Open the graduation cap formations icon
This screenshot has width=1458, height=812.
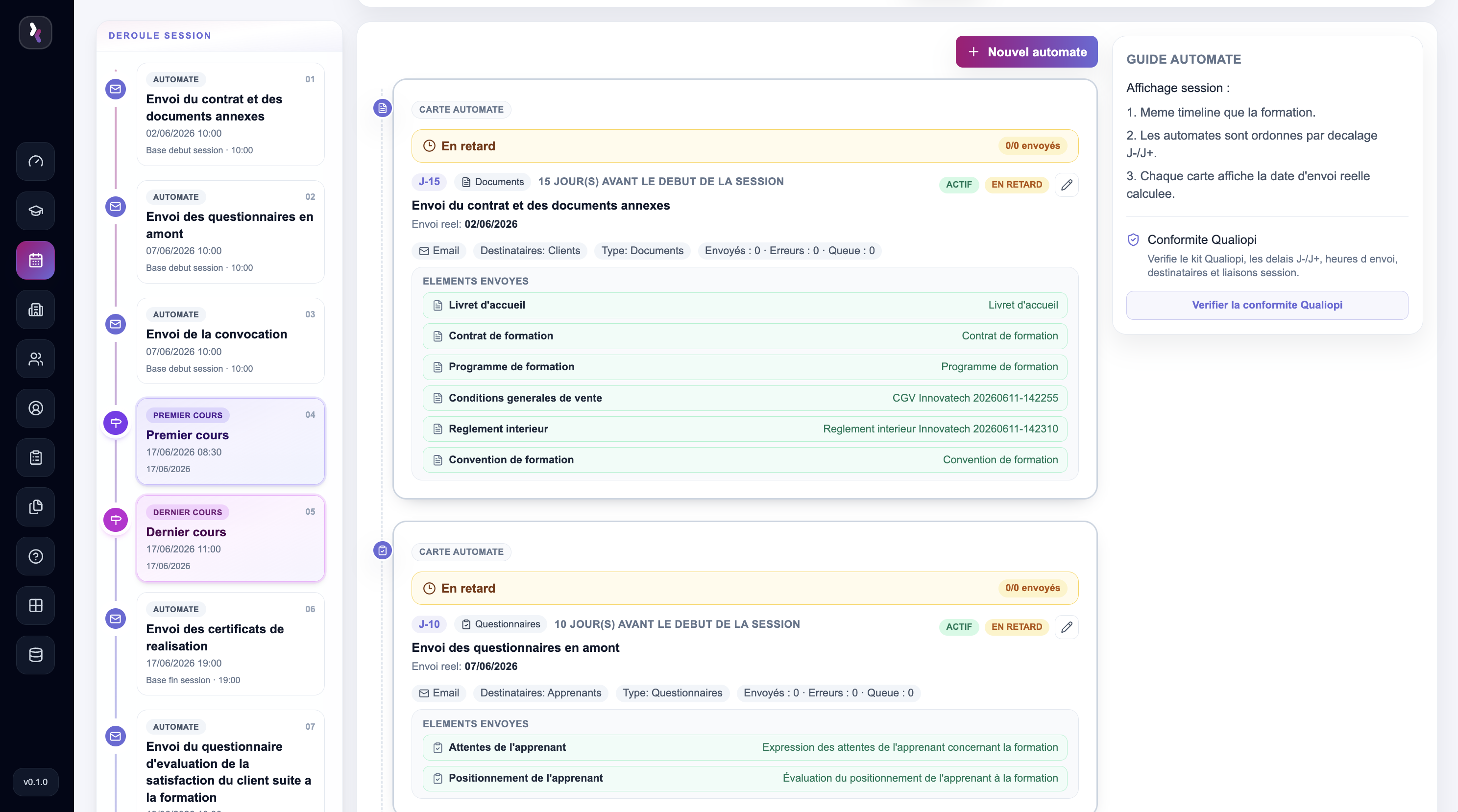click(x=36, y=211)
